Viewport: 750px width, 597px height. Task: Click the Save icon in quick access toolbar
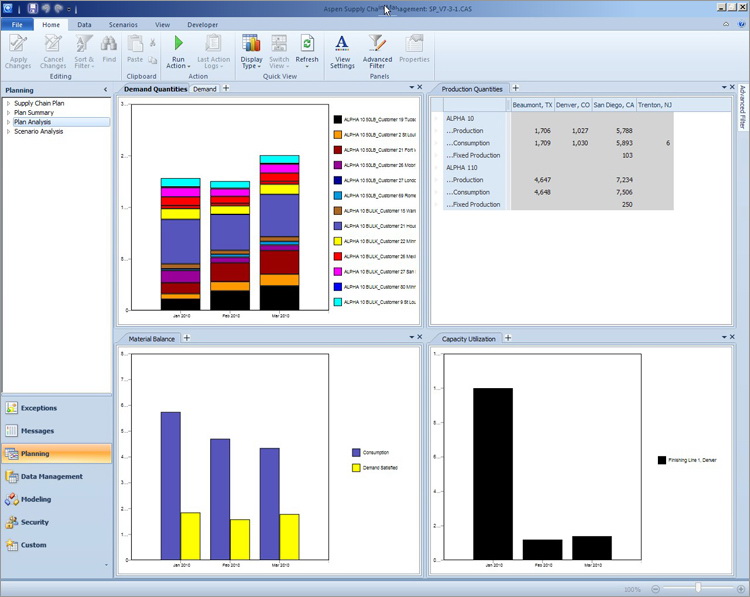pos(33,8)
